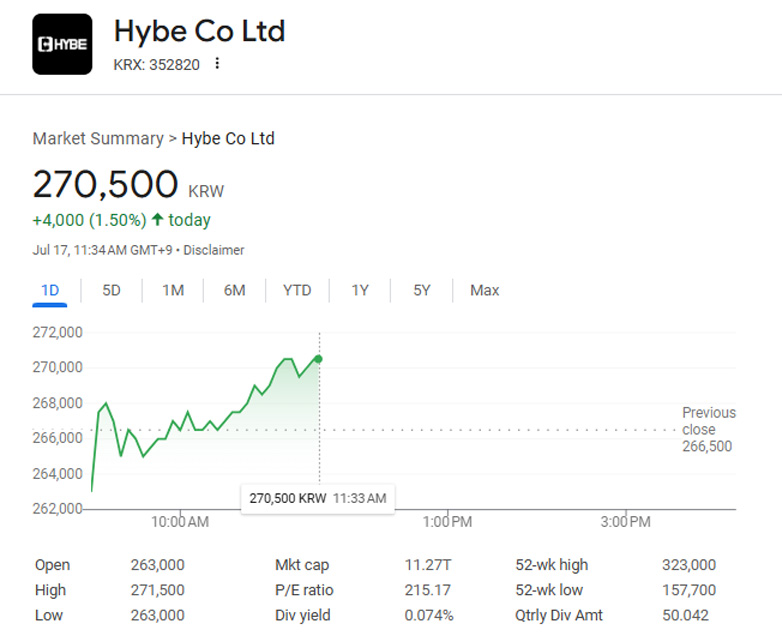Screen dimensions: 782x638
Task: Open the Market Summary breadcrumb link
Action: (x=98, y=139)
